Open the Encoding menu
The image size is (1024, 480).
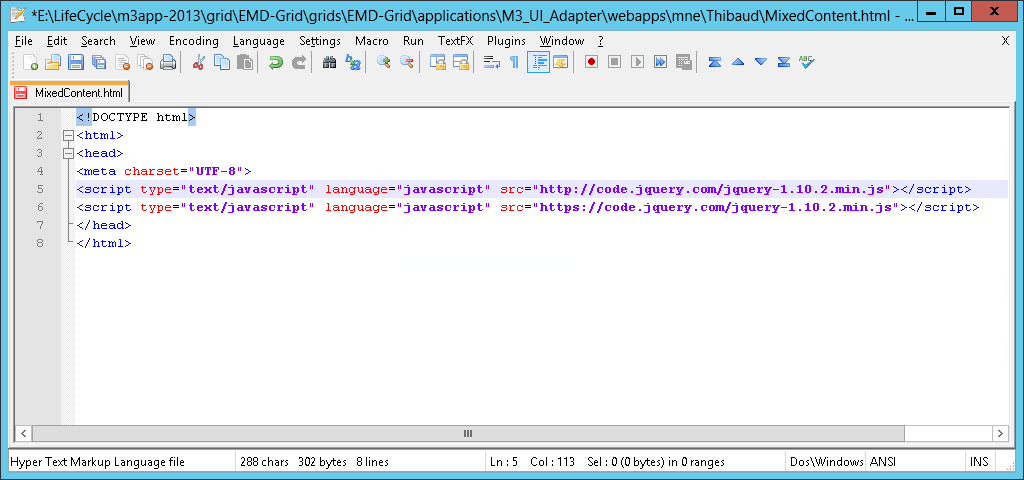click(193, 41)
